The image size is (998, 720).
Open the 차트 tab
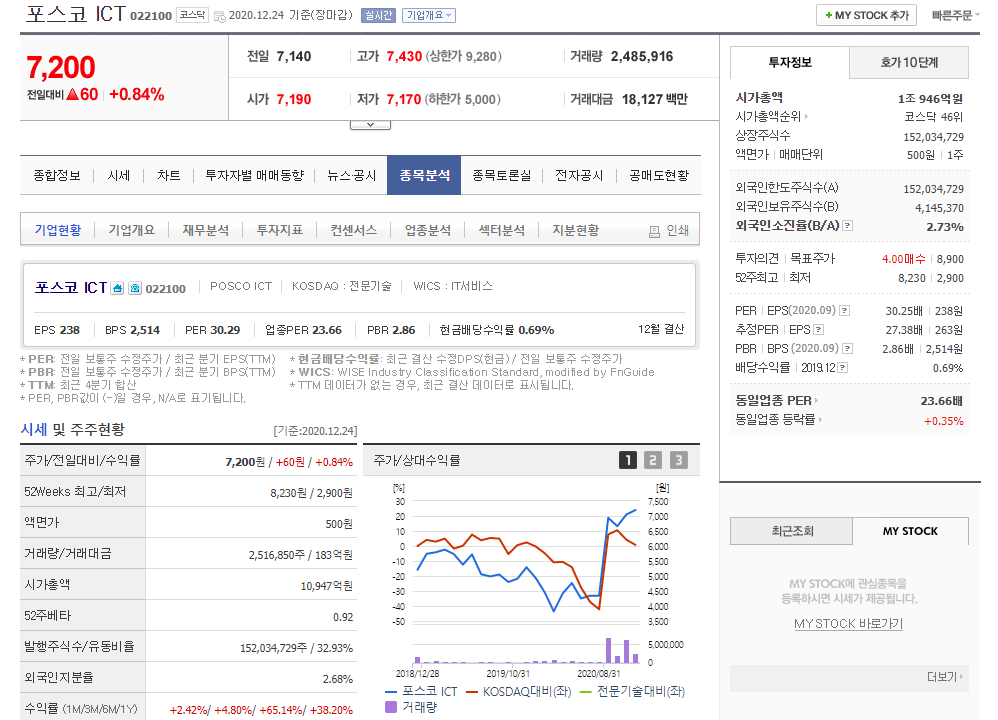(169, 176)
